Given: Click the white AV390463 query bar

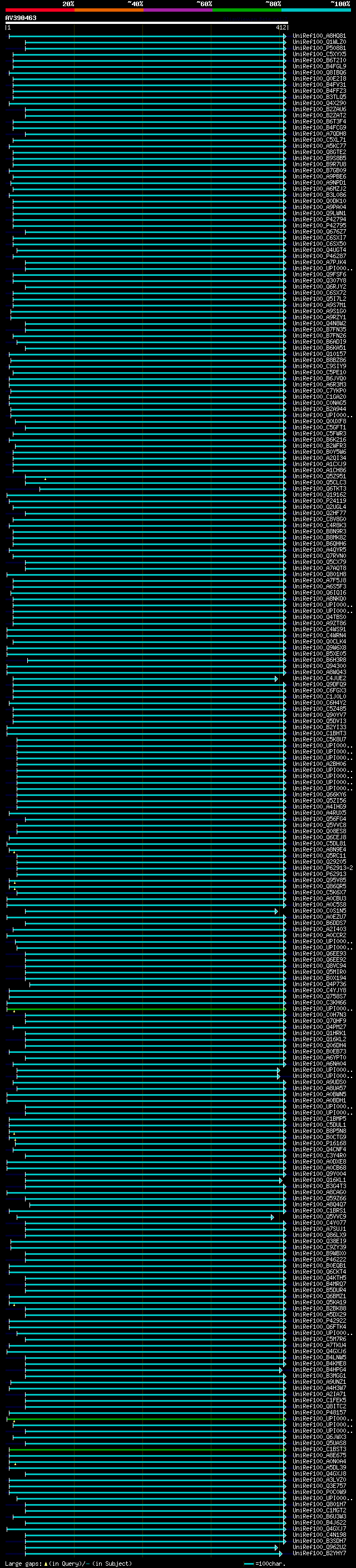Looking at the screenshot, I should click(147, 23).
